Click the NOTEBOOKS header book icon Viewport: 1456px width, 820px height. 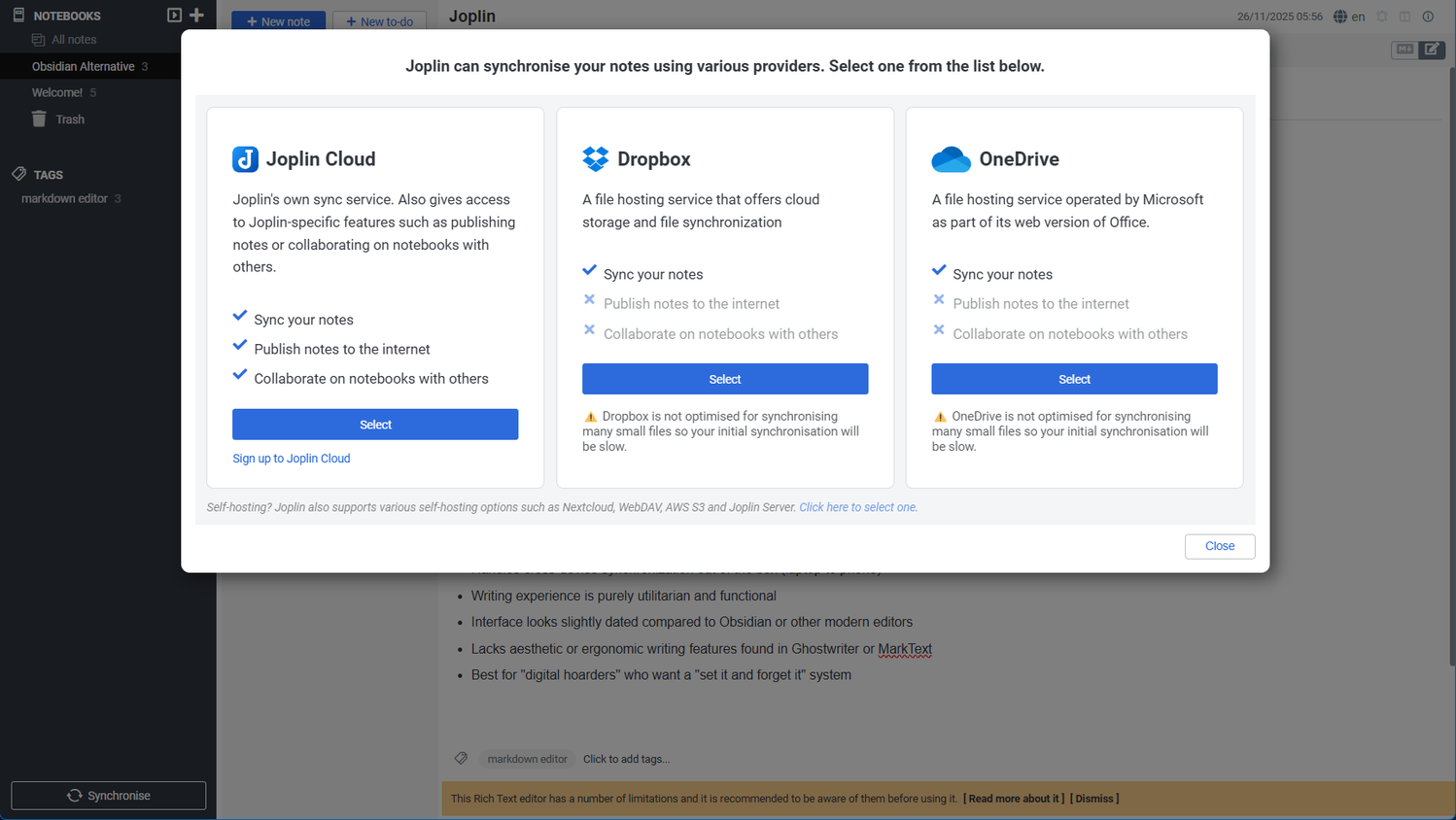point(18,15)
